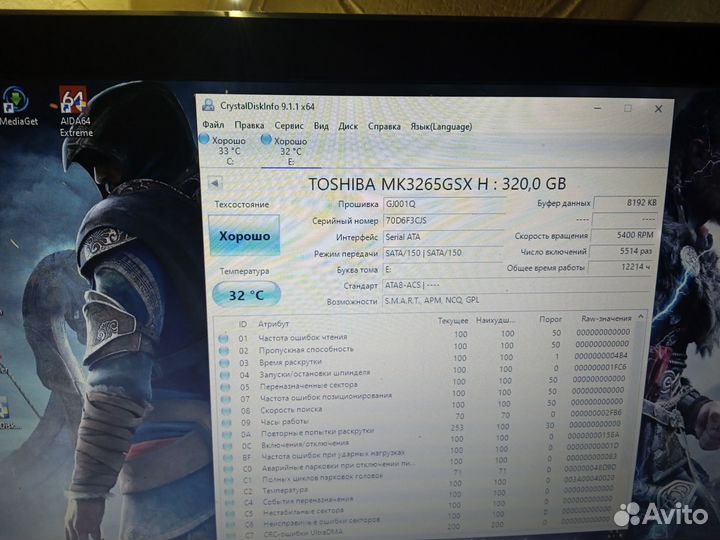720x540 pixels.
Task: Open the Правка menu
Action: click(249, 125)
